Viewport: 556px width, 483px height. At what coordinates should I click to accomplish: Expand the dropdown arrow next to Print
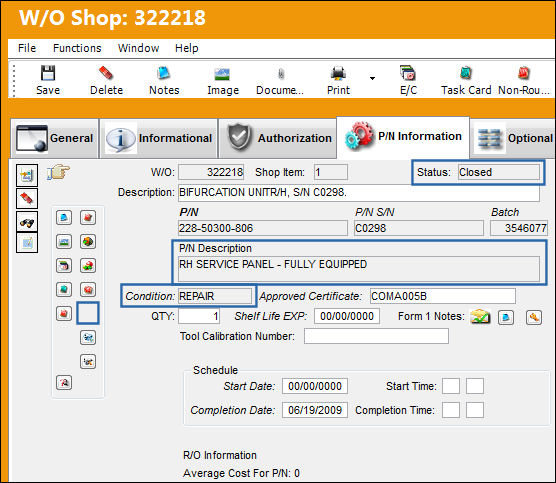click(x=372, y=78)
